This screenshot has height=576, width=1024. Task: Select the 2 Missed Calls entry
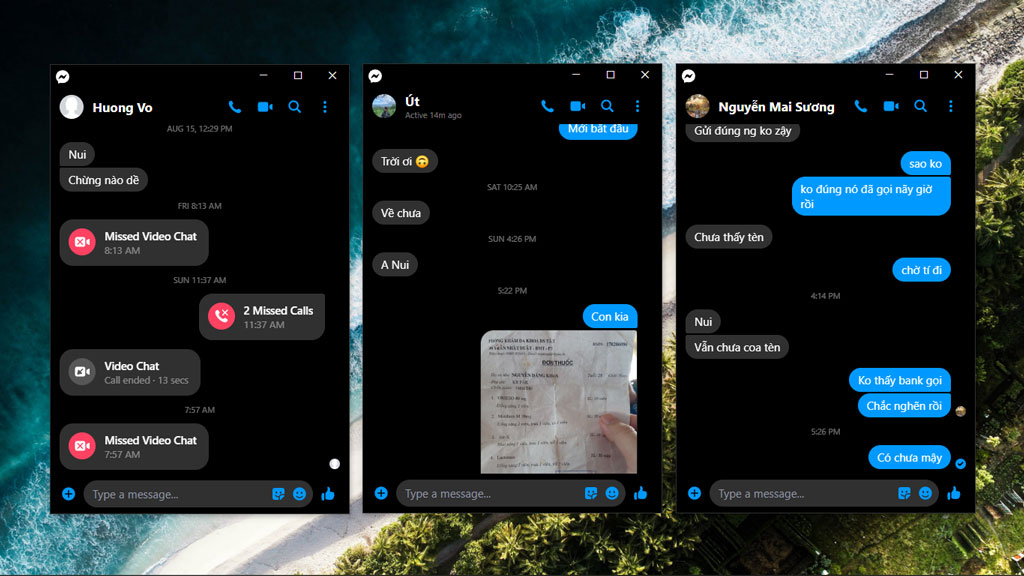click(x=261, y=315)
